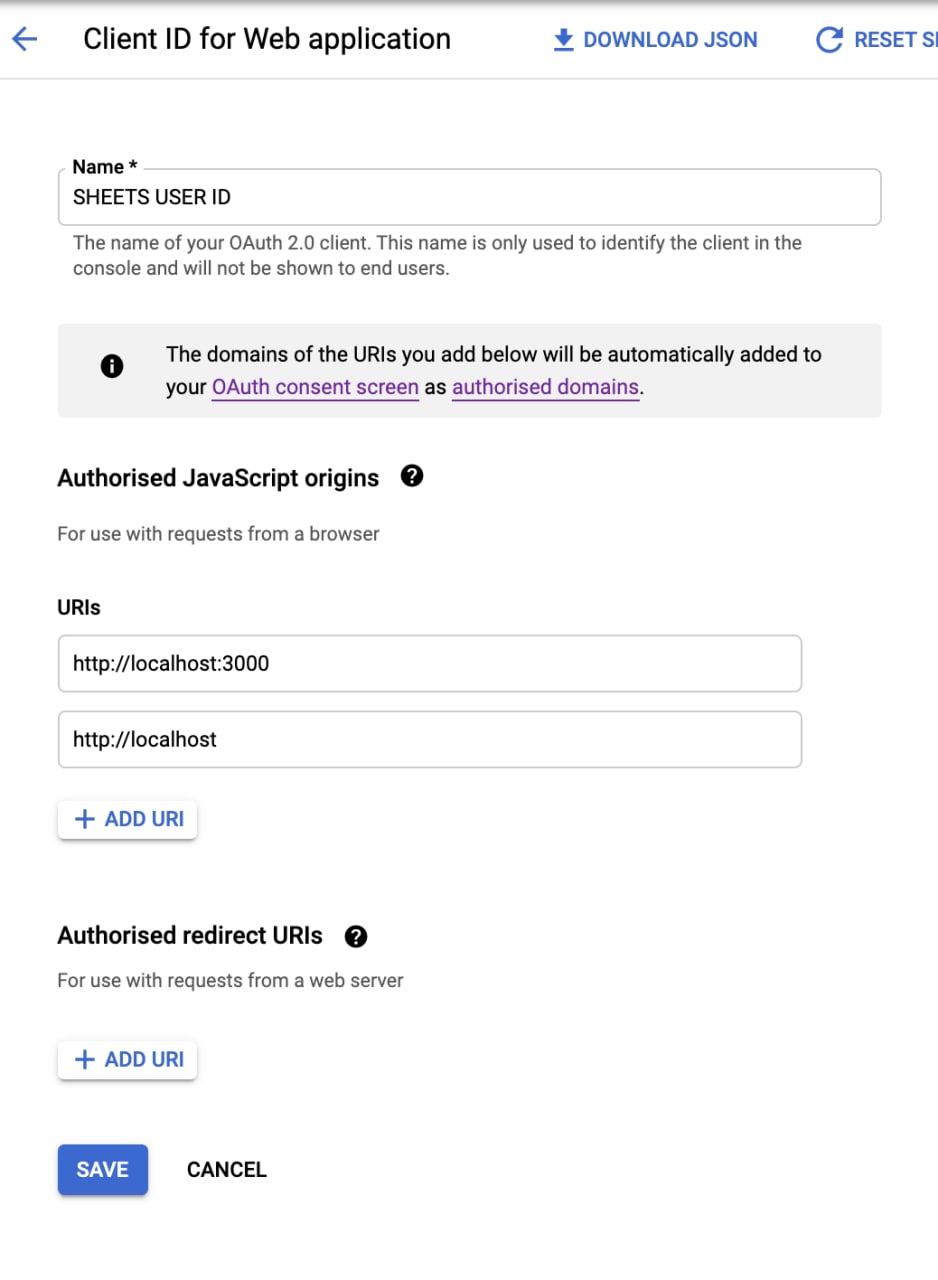Open the authorised domains link
The image size is (938, 1280).
pyautogui.click(x=545, y=387)
